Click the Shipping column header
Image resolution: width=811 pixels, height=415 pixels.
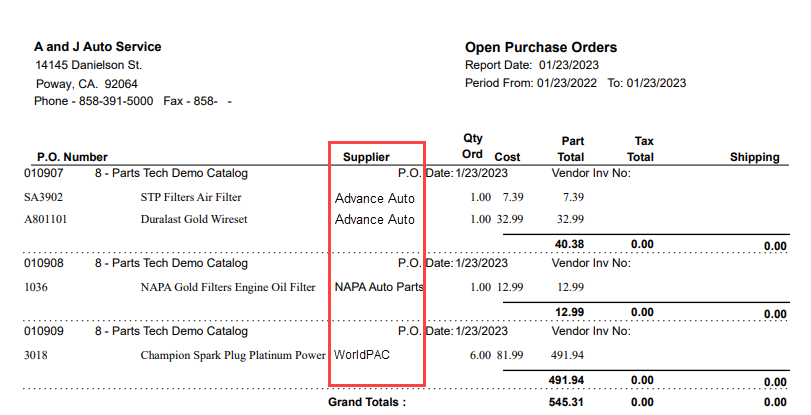(754, 157)
